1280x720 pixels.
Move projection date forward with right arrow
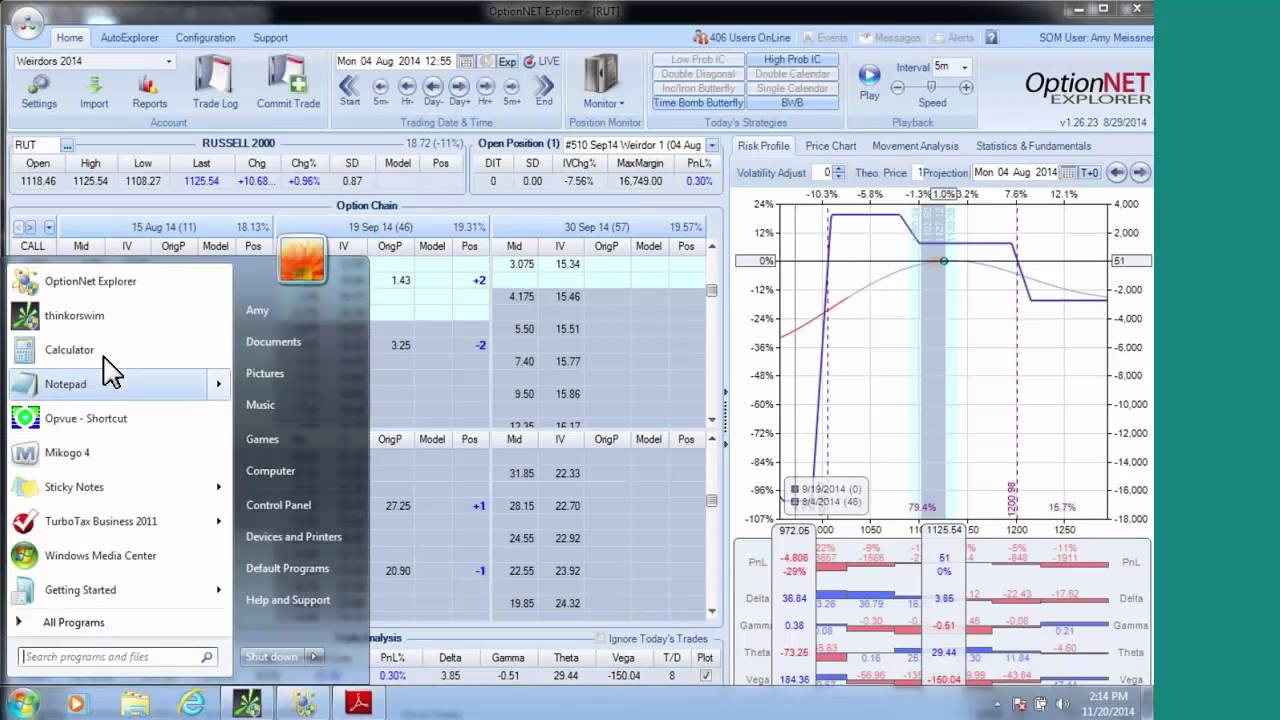click(x=1140, y=172)
